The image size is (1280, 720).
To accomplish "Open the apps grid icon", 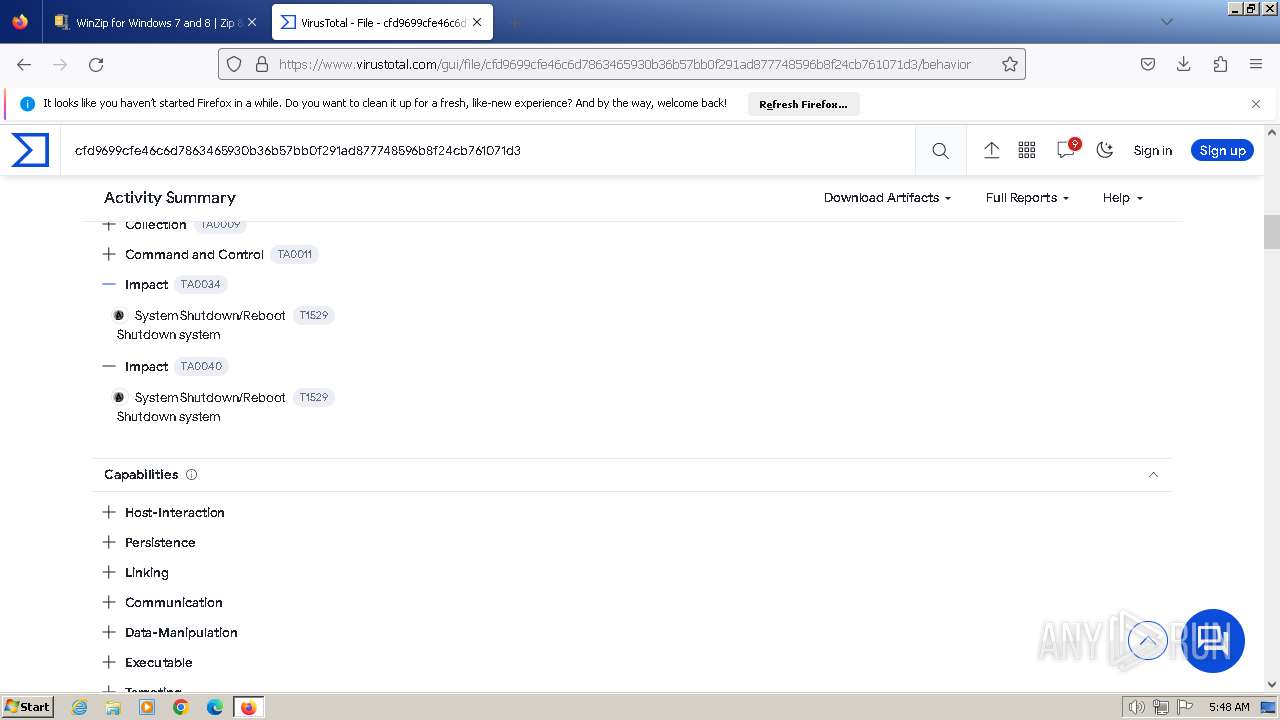I will (x=1027, y=150).
